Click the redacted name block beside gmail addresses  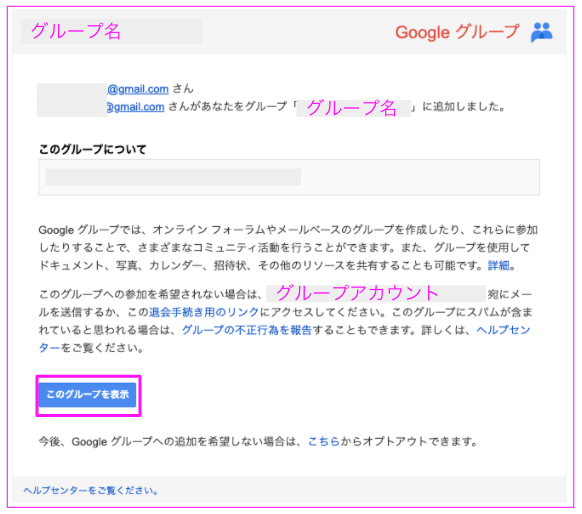(x=72, y=100)
